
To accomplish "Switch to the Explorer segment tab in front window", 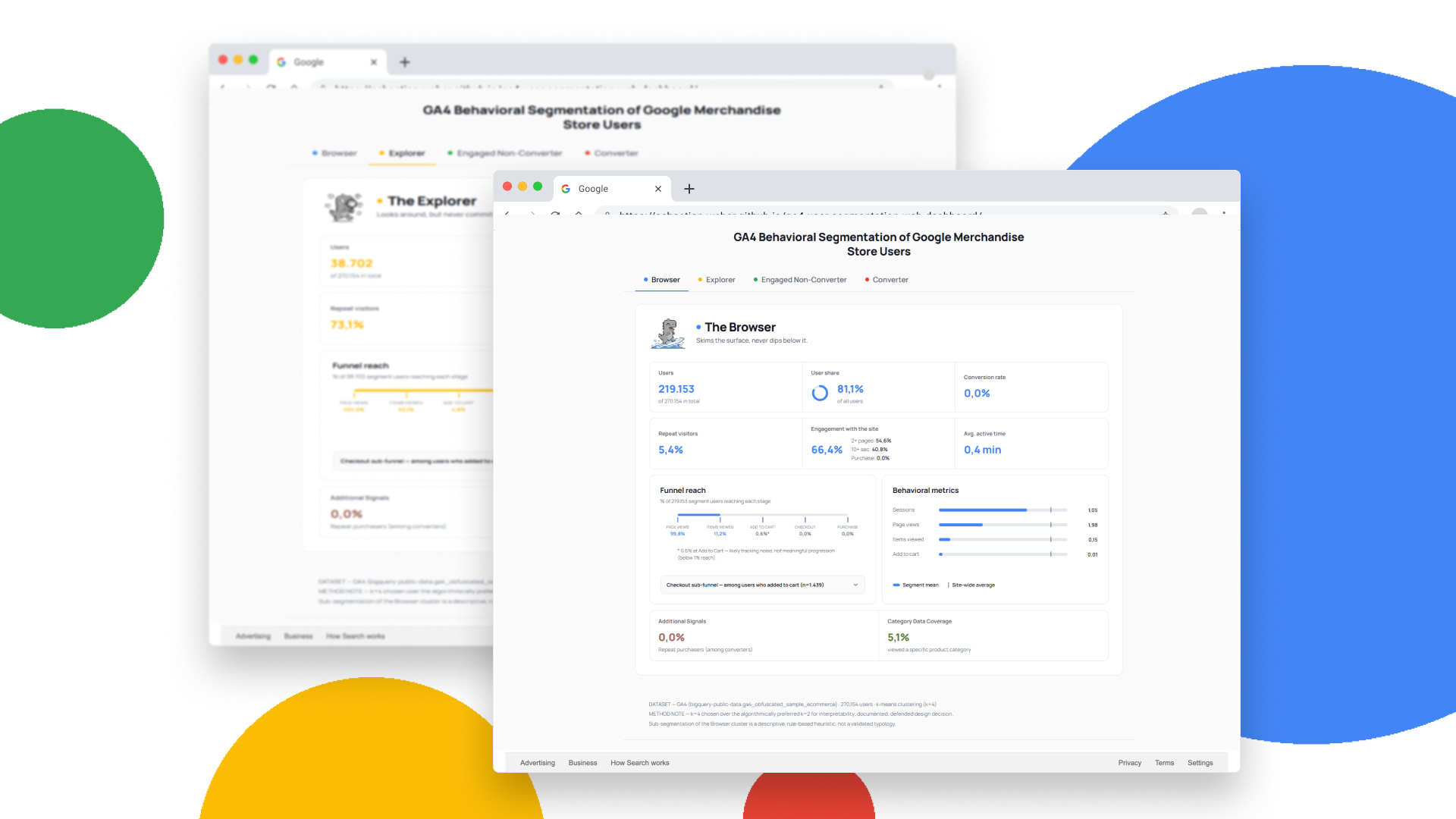I will [x=717, y=280].
